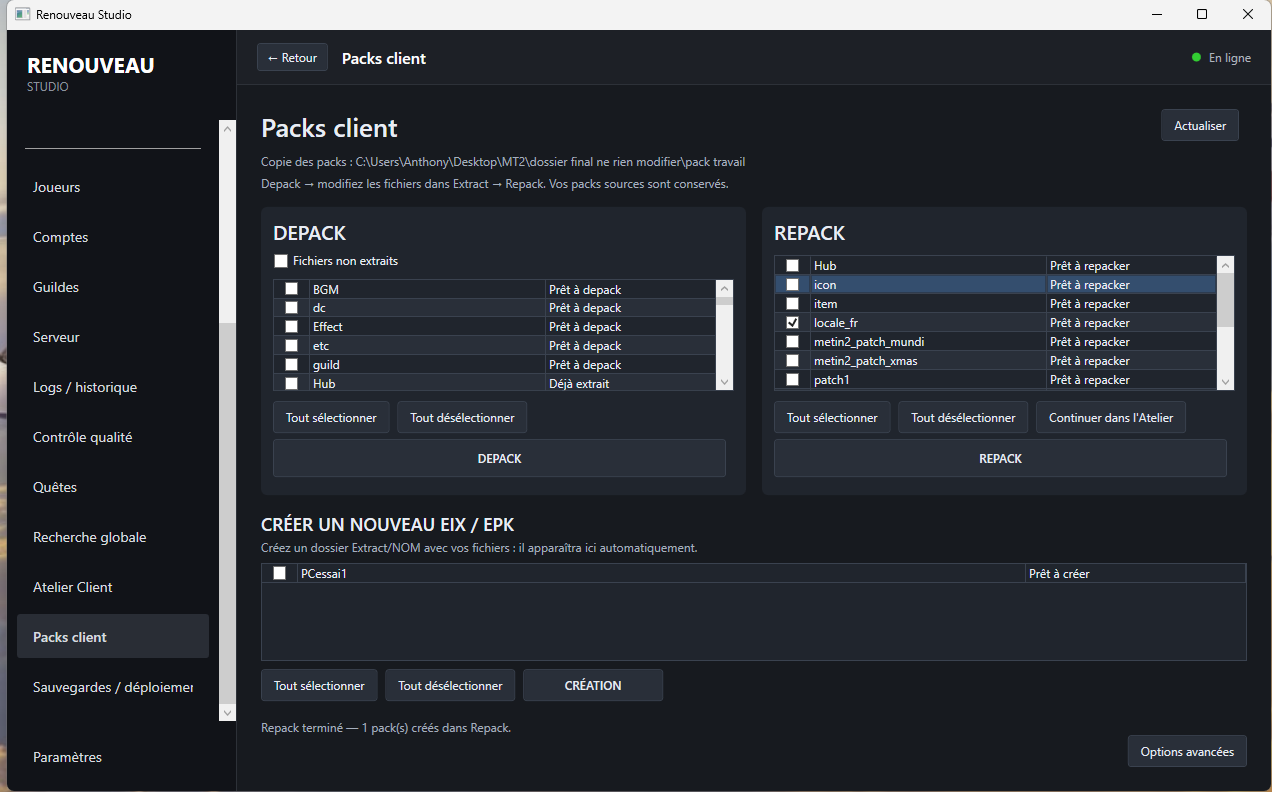This screenshot has width=1272, height=792.
Task: Open Options avancées
Action: tap(1187, 752)
